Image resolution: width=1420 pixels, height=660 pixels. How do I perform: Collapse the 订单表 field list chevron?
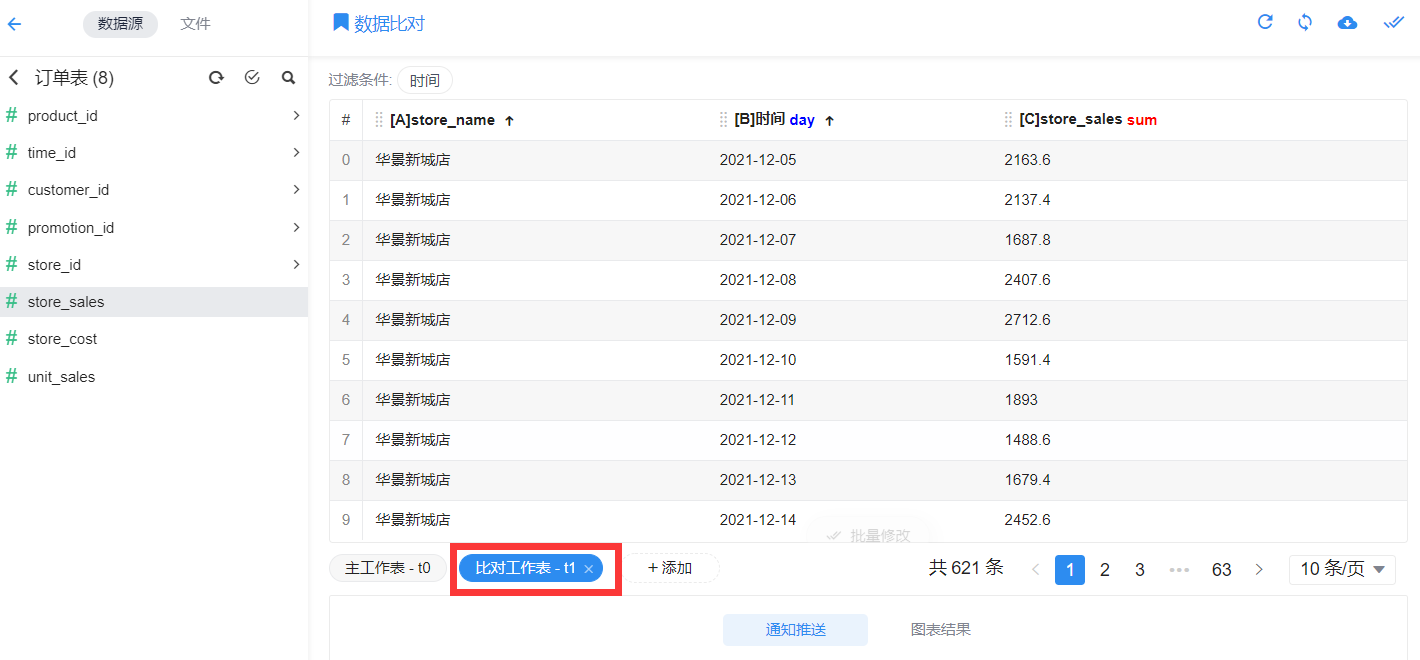tap(14, 77)
